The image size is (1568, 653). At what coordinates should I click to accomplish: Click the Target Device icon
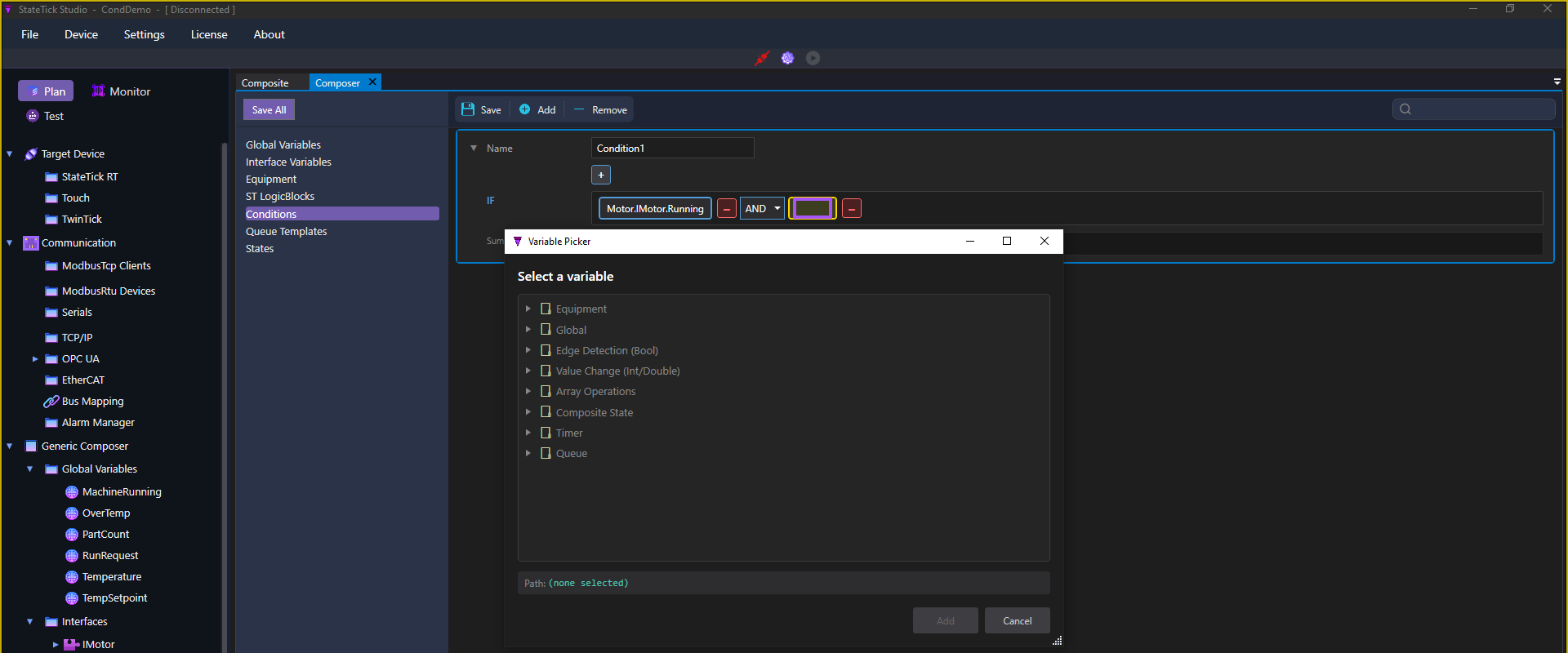pos(31,154)
